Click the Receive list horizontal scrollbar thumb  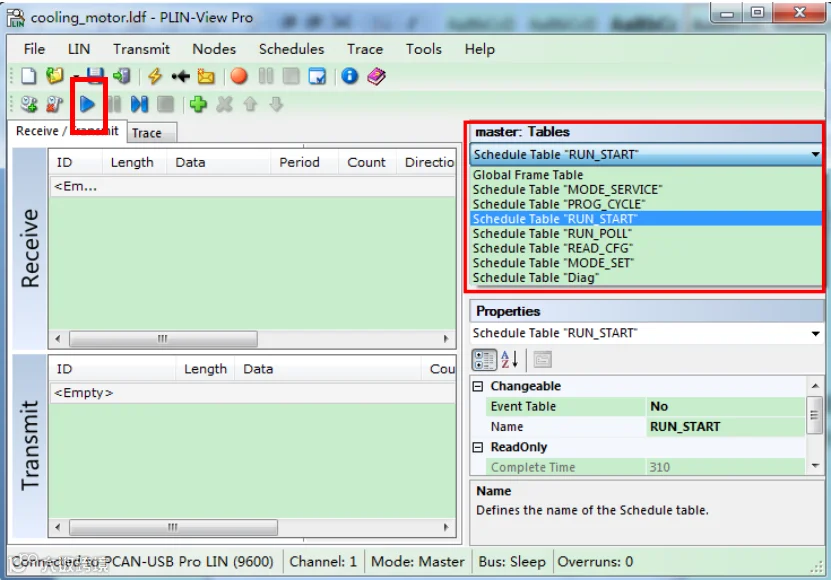pos(163,338)
